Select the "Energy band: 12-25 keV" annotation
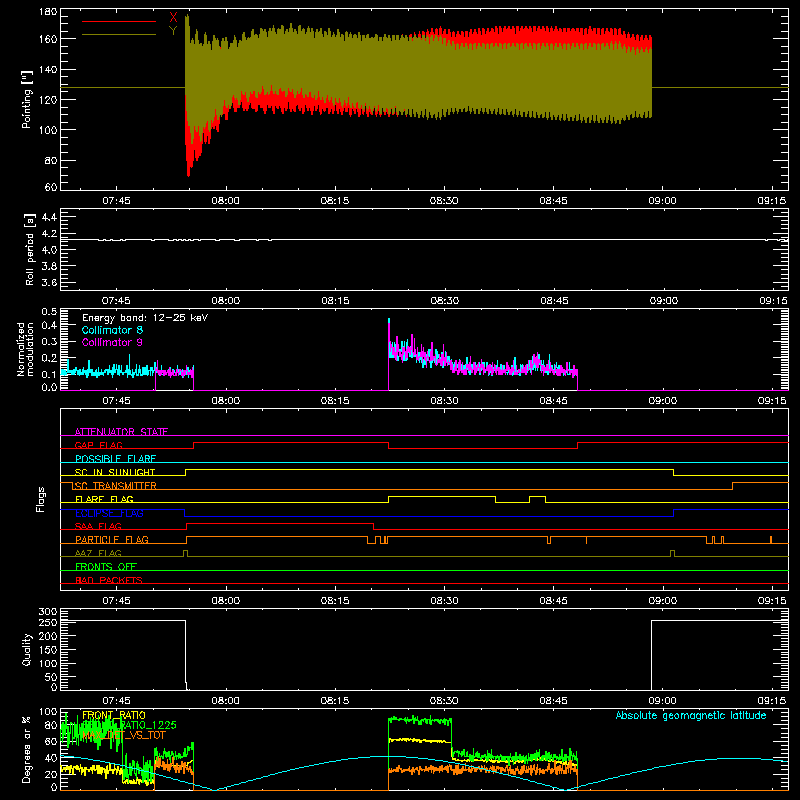800x800 pixels. (x=145, y=318)
